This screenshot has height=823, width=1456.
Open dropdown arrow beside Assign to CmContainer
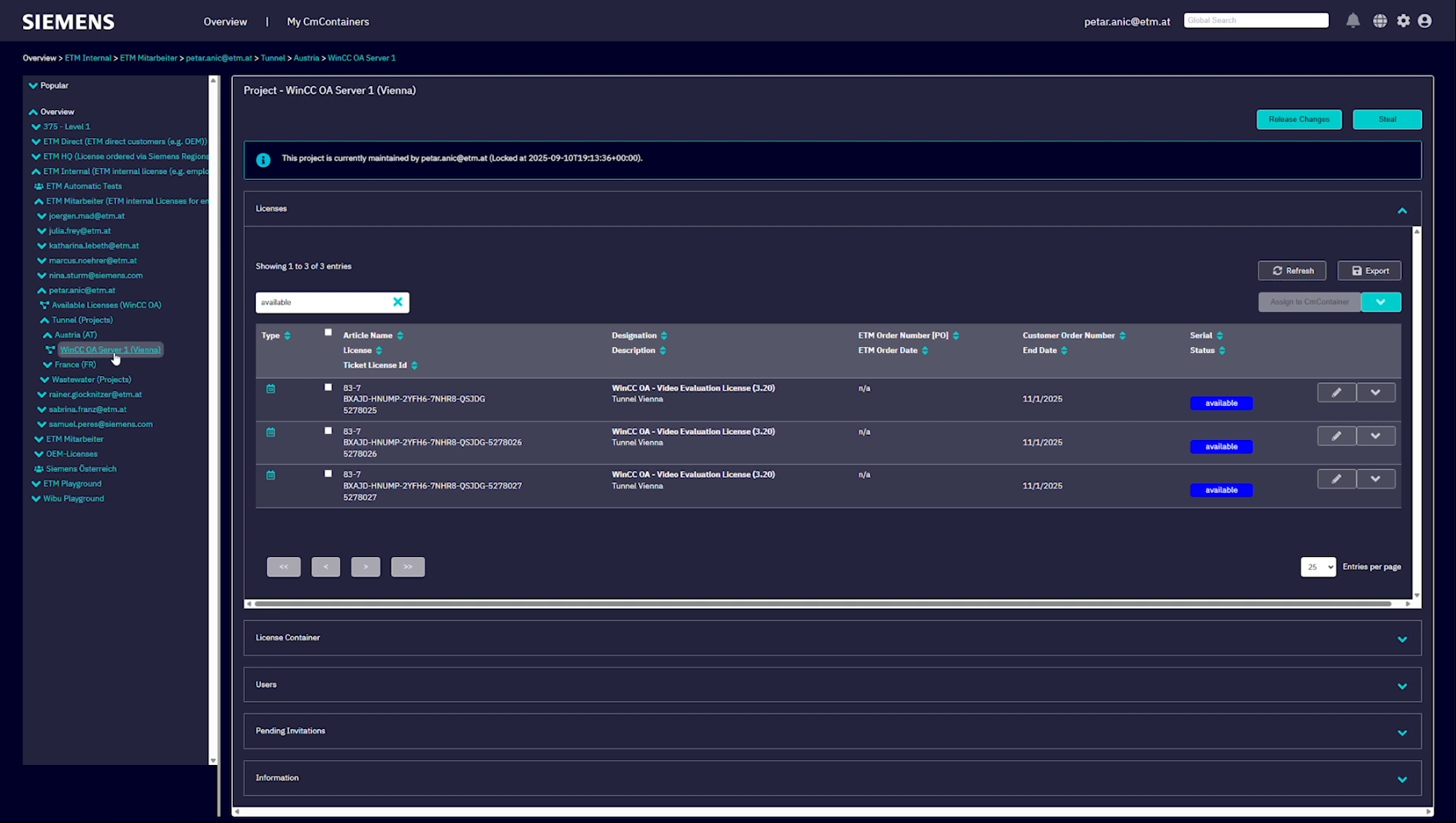pyautogui.click(x=1380, y=302)
